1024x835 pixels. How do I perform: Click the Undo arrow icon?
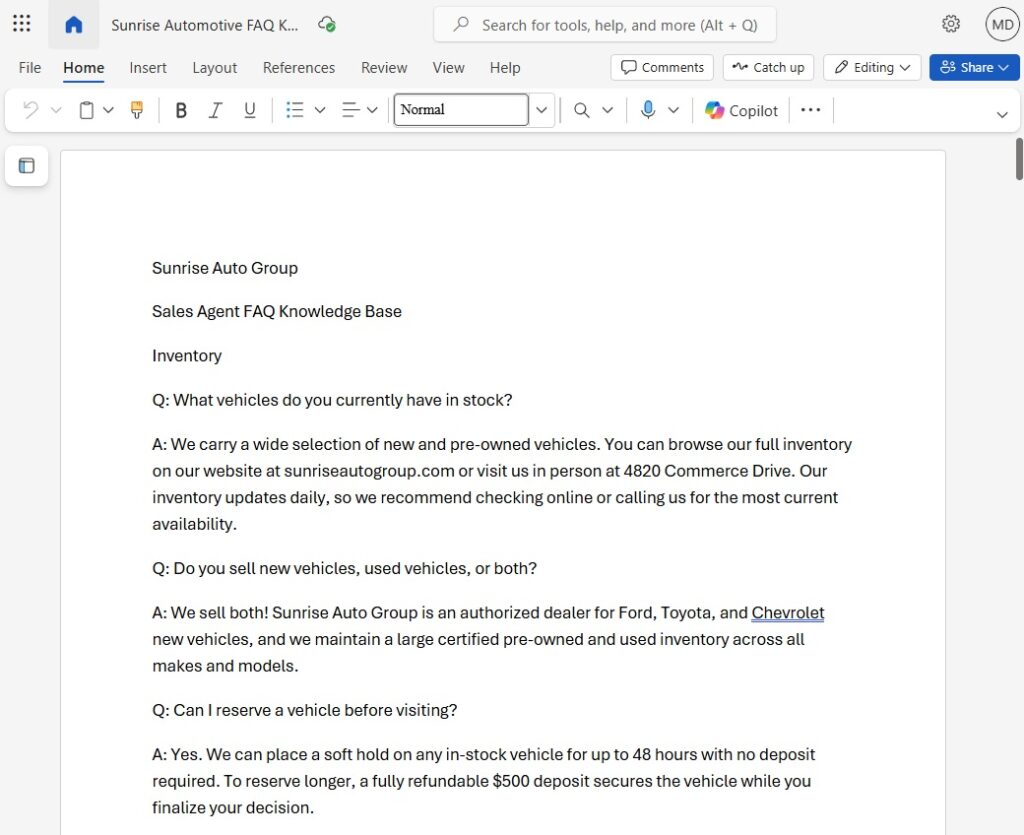[31, 110]
